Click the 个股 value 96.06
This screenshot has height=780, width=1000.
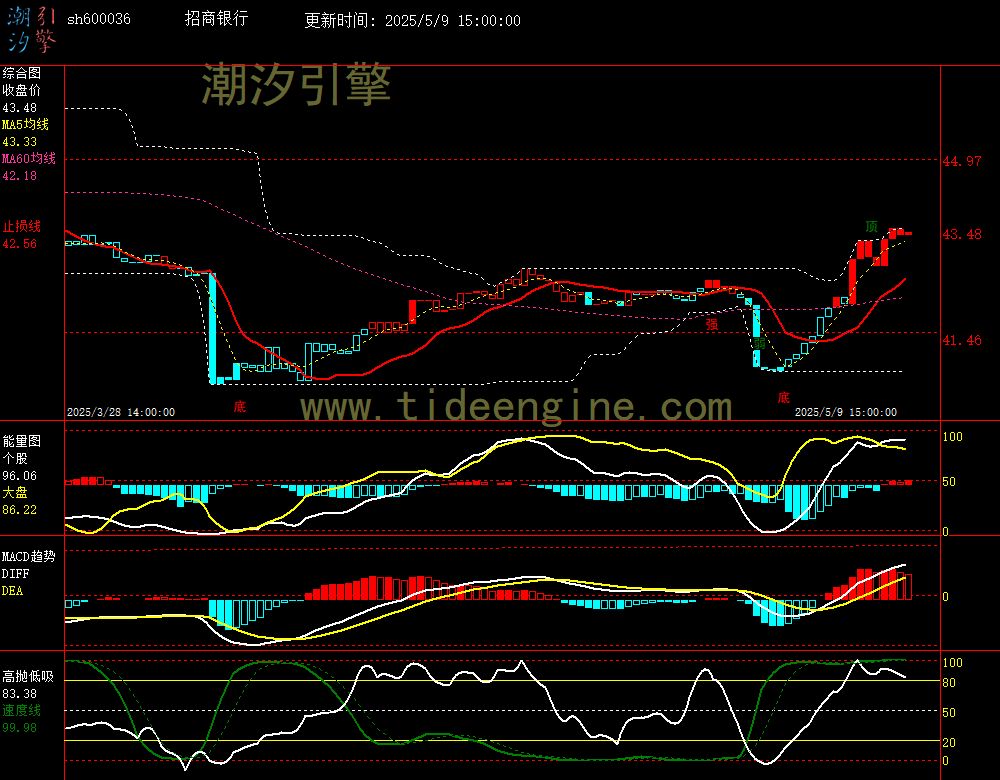(19, 476)
